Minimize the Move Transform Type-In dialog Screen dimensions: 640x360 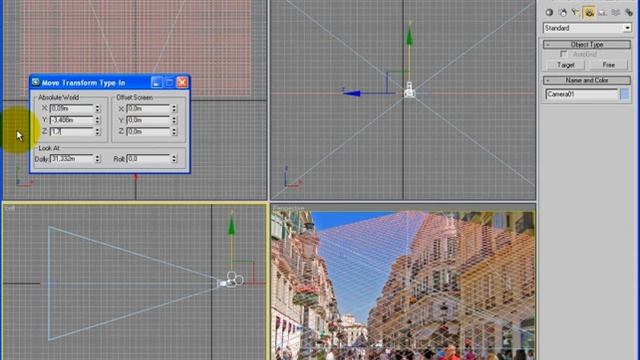(156, 82)
